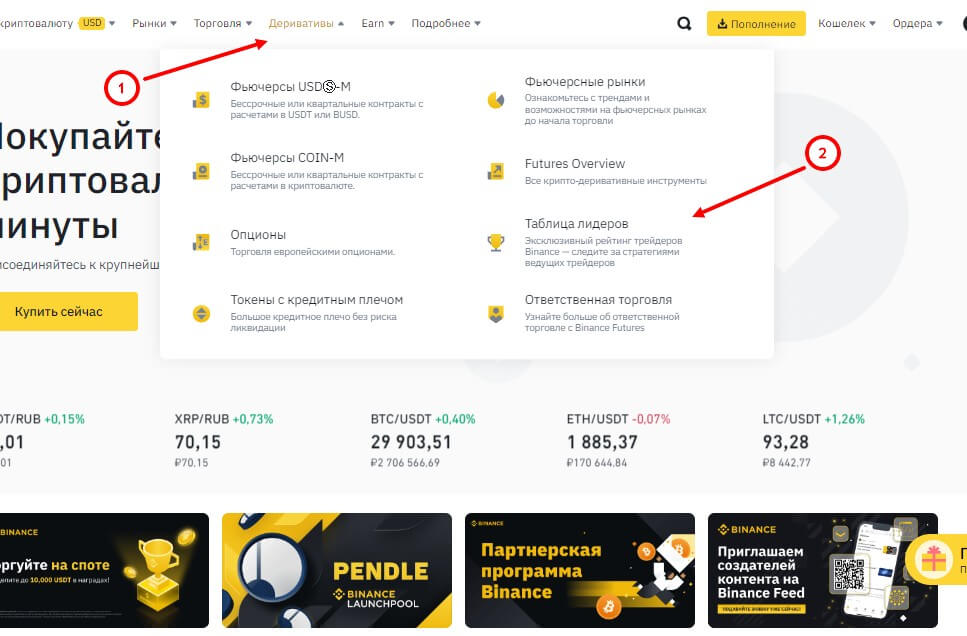
Task: Click the Опционы menu icon
Action: pyautogui.click(x=201, y=242)
